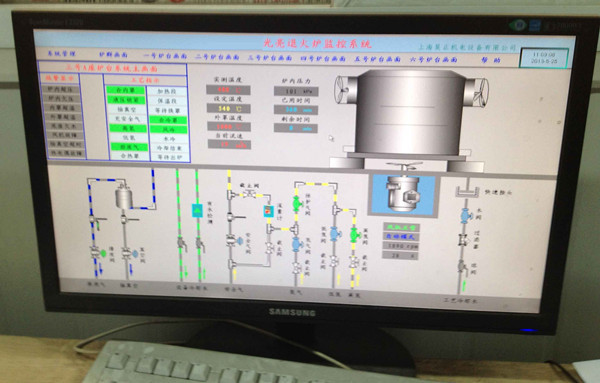
Task: Click the 设定温度 set temperature field
Action: (228, 109)
